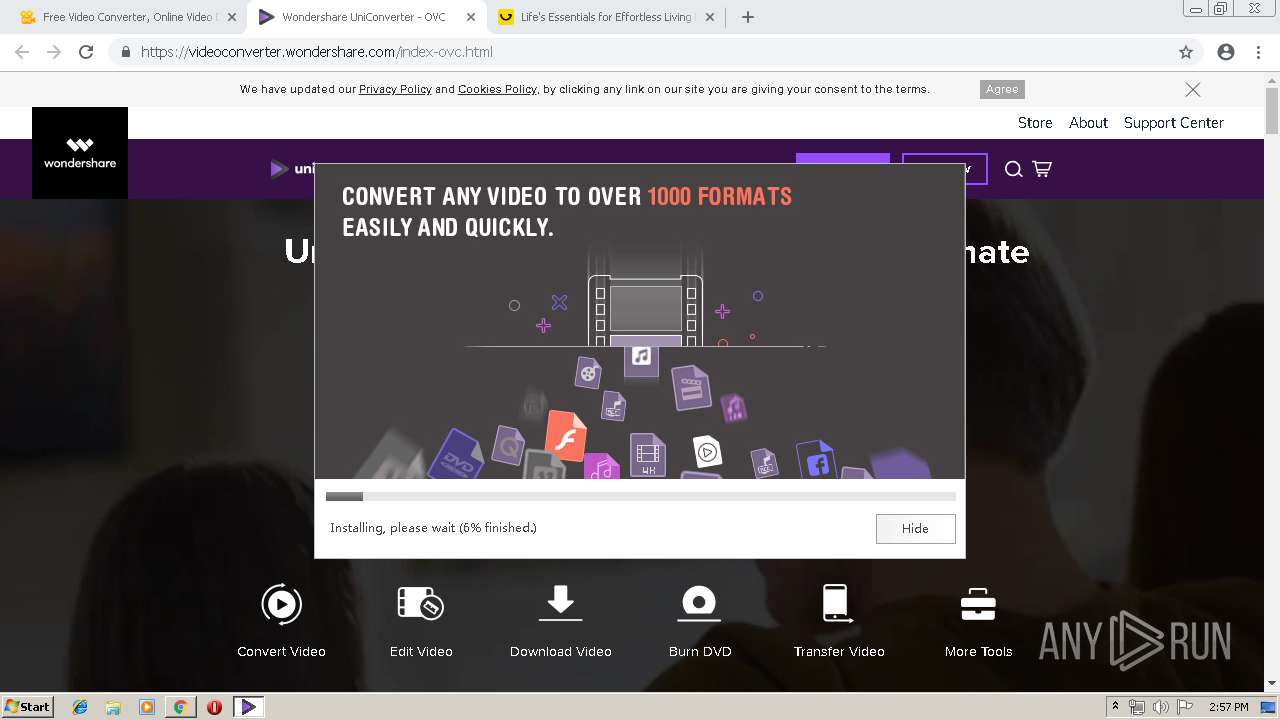Open the Windows Start menu
This screenshot has width=1280, height=720.
27,707
